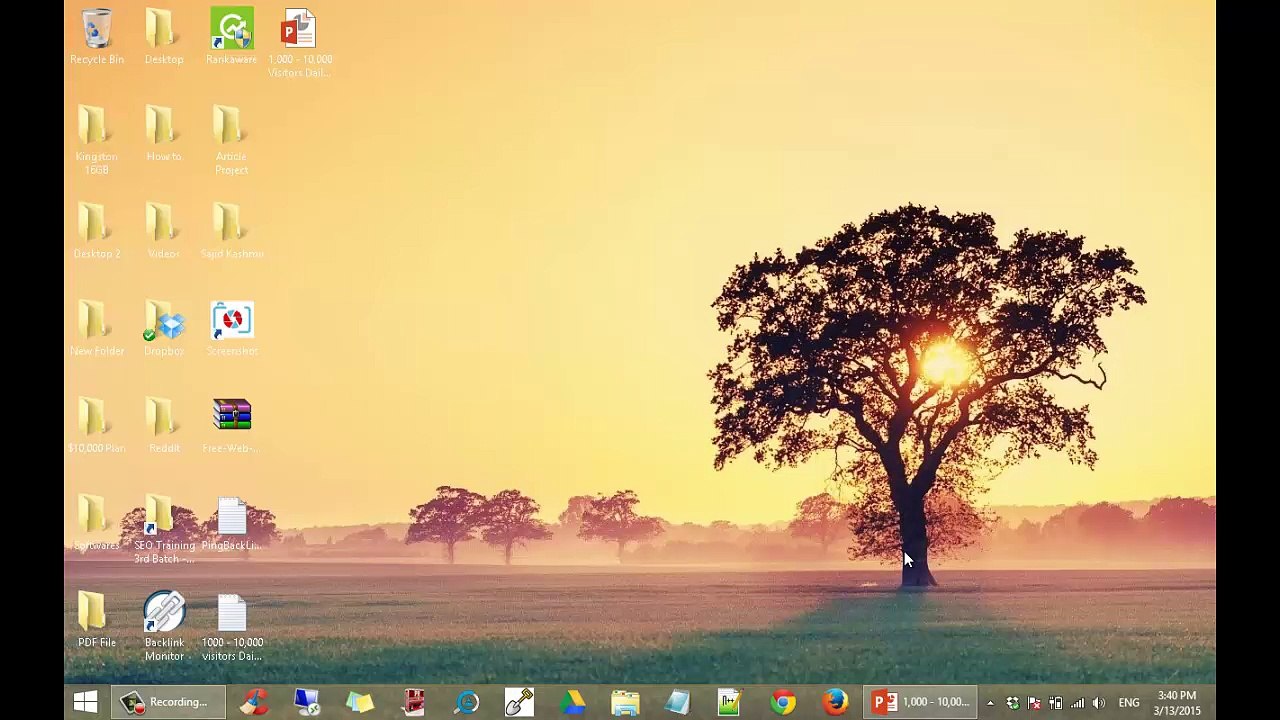Select the PowerPoint file 1,000 - 10,000 Visitors

click(299, 44)
